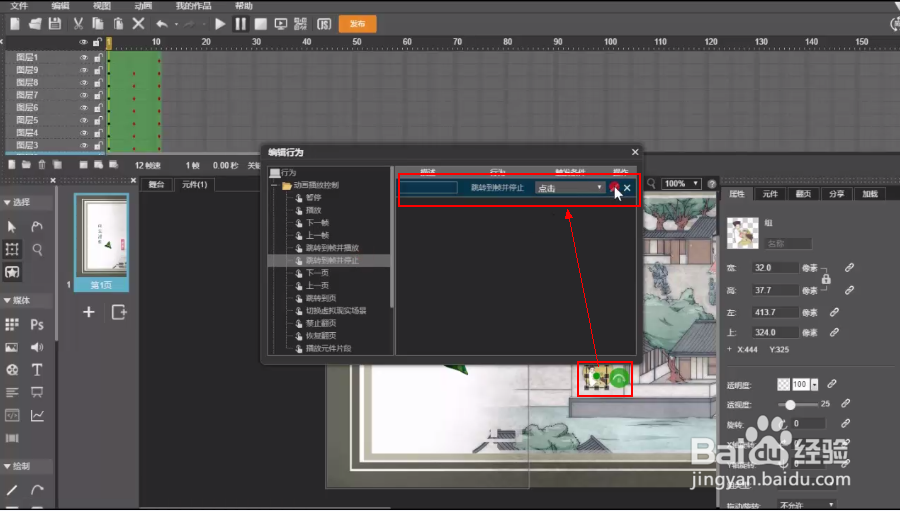
Task: Open the 动画 menu
Action: [x=143, y=6]
